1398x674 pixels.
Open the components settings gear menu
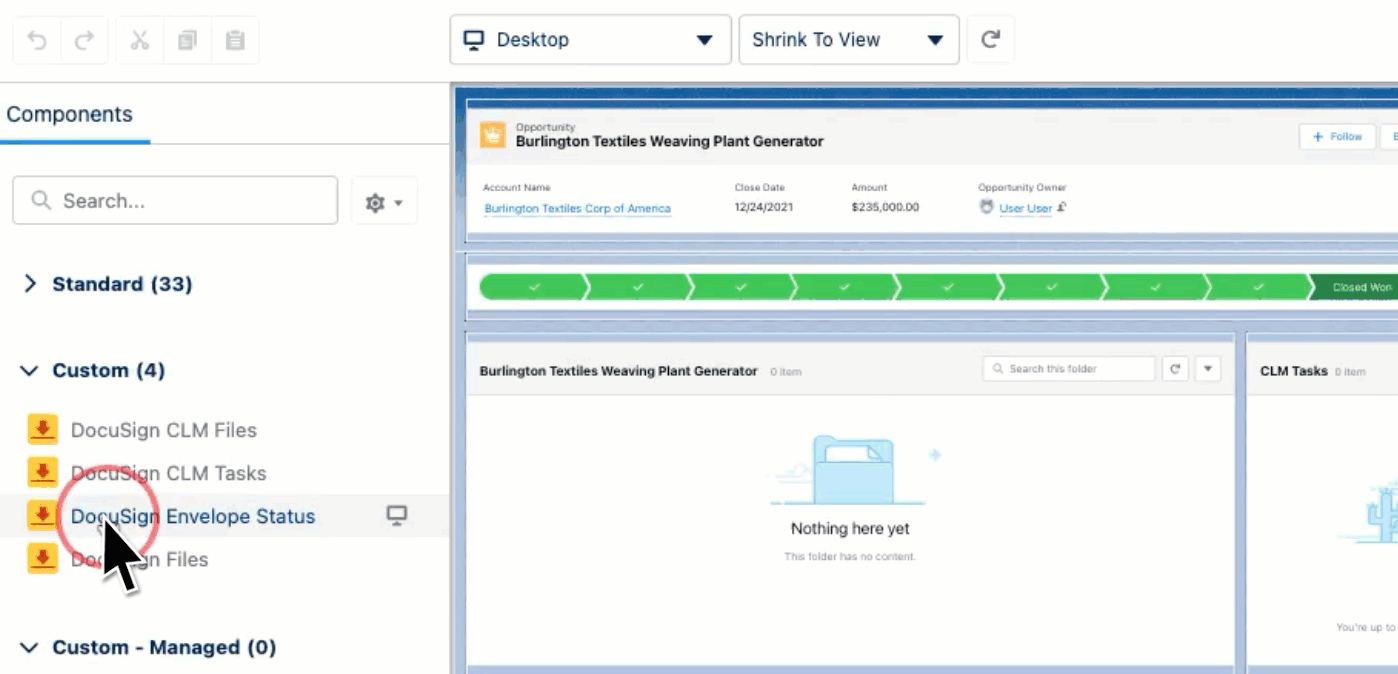pos(383,199)
